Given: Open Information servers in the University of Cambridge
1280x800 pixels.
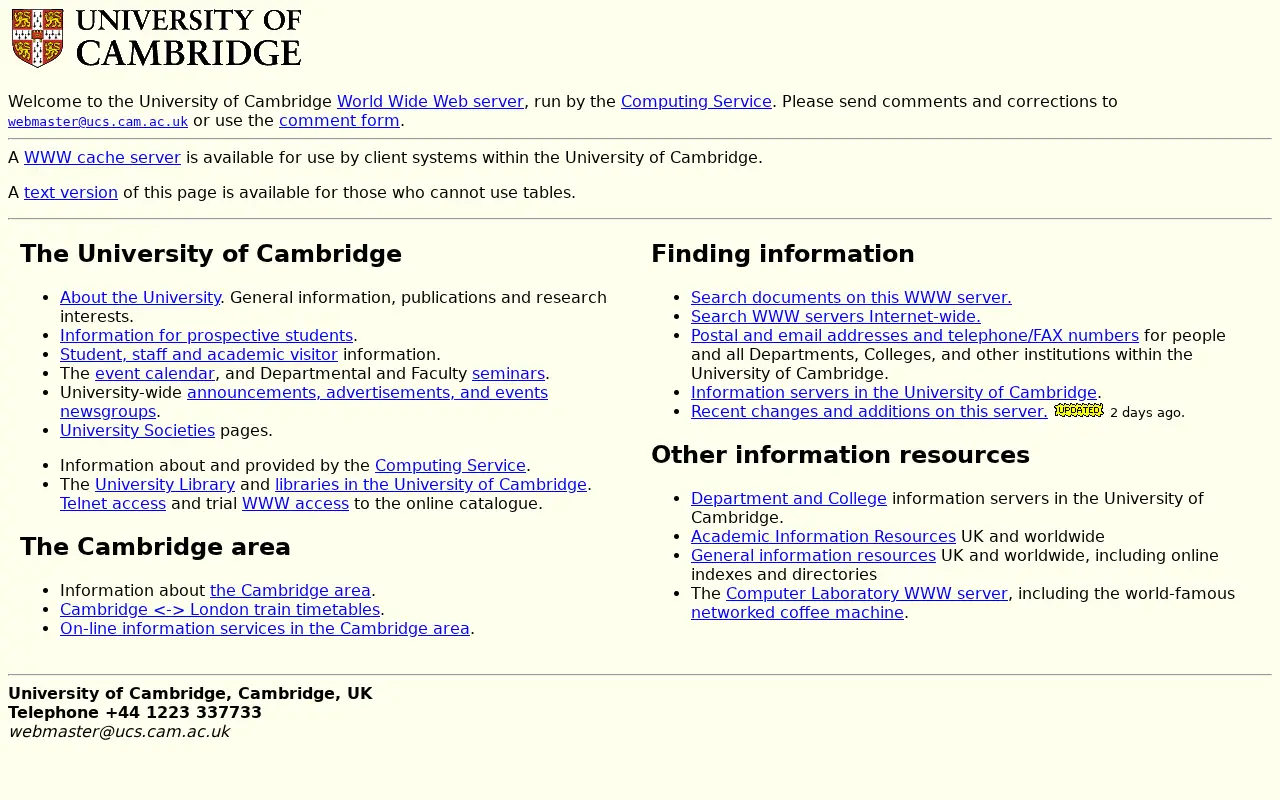Looking at the screenshot, I should coord(894,393).
